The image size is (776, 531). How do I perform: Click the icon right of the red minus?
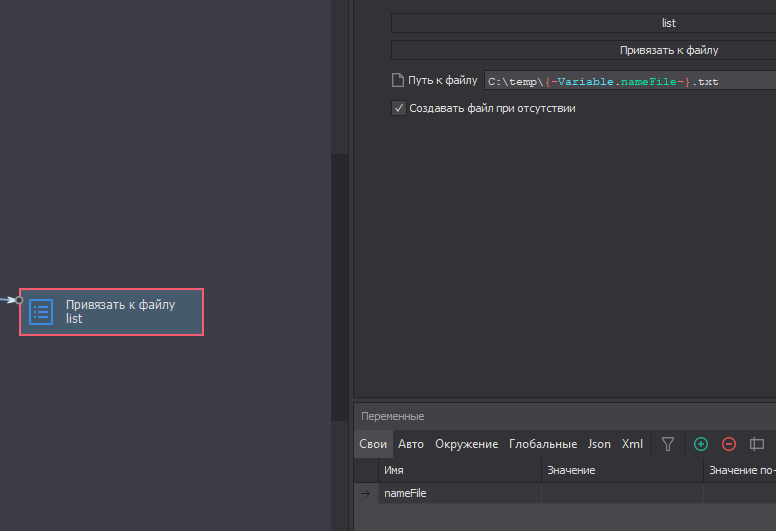pos(757,444)
